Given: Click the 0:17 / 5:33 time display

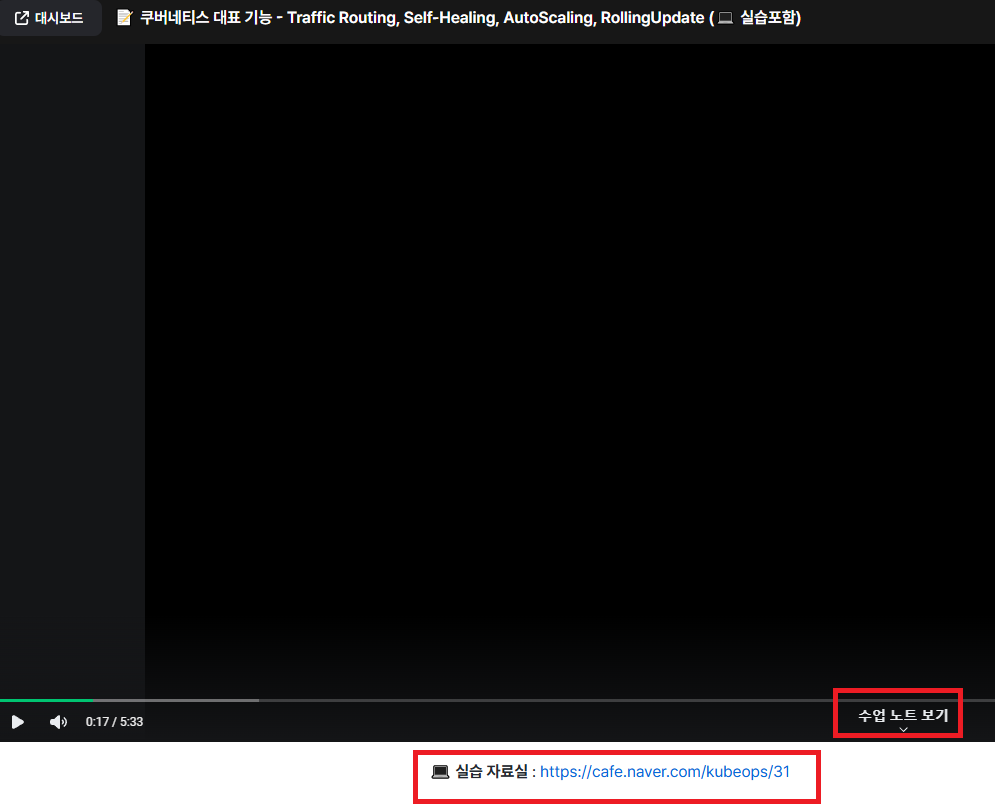Looking at the screenshot, I should coord(114,722).
